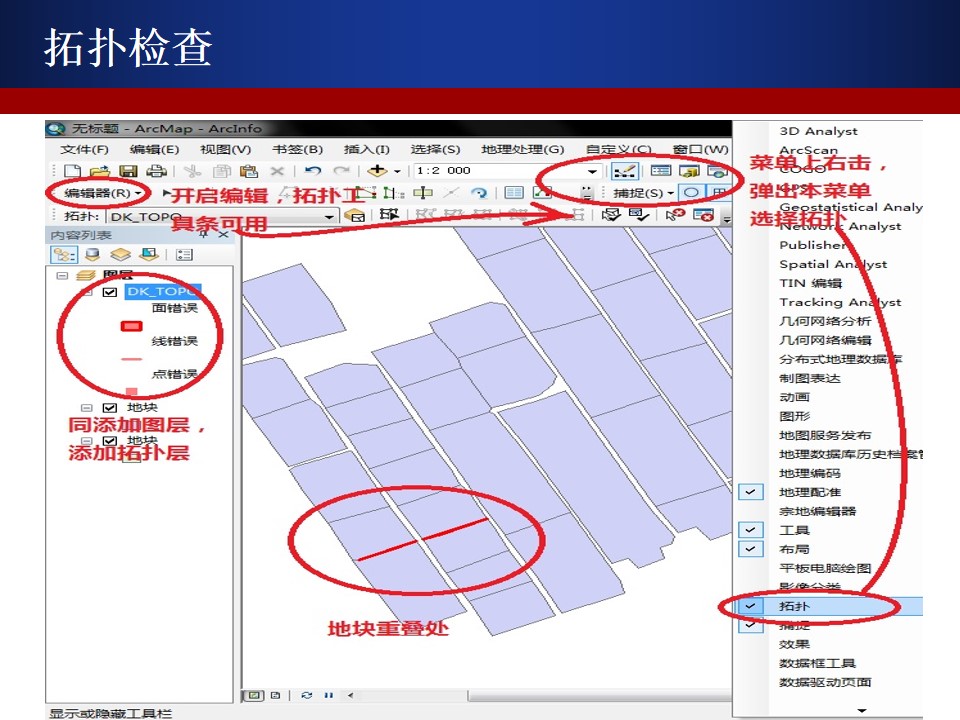Image resolution: width=960 pixels, height=720 pixels.
Task: Click the Cut scissors icon
Action: pos(192,171)
